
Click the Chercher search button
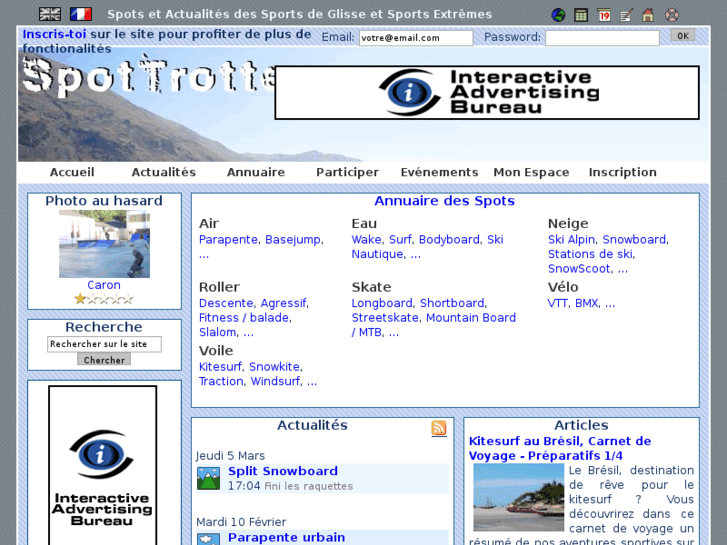coord(104,360)
